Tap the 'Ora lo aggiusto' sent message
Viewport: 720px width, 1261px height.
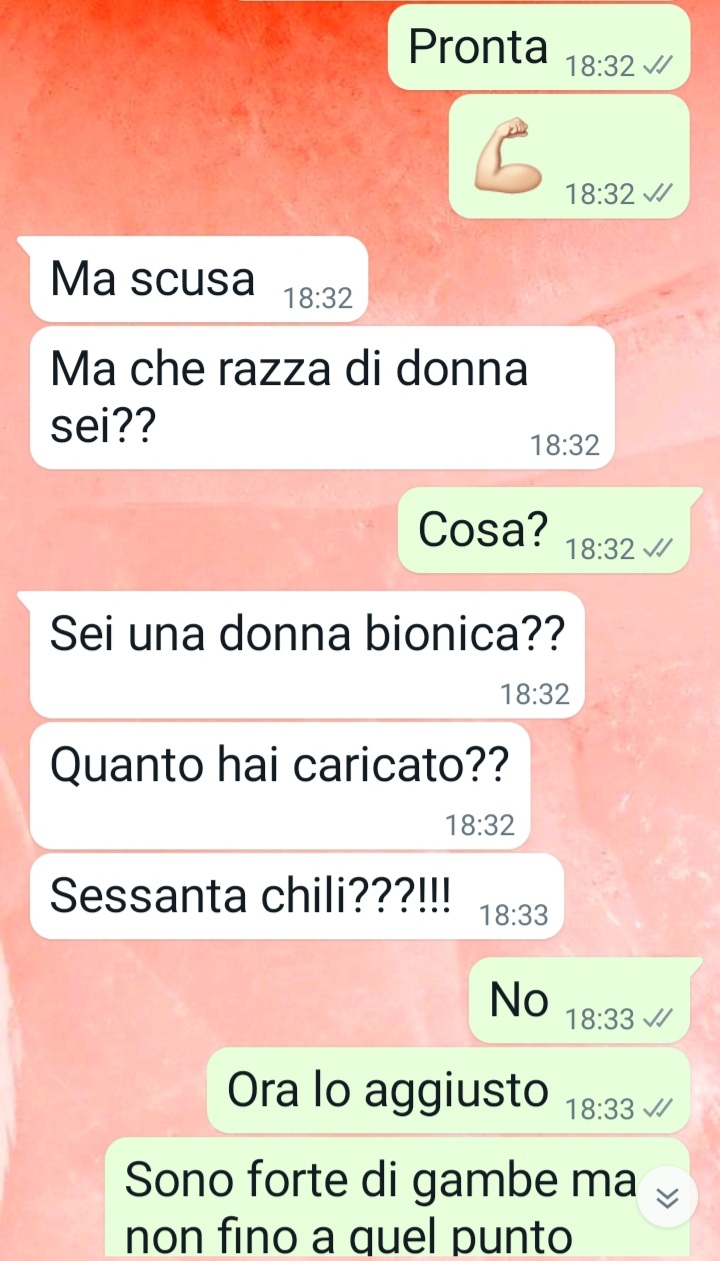448,1090
